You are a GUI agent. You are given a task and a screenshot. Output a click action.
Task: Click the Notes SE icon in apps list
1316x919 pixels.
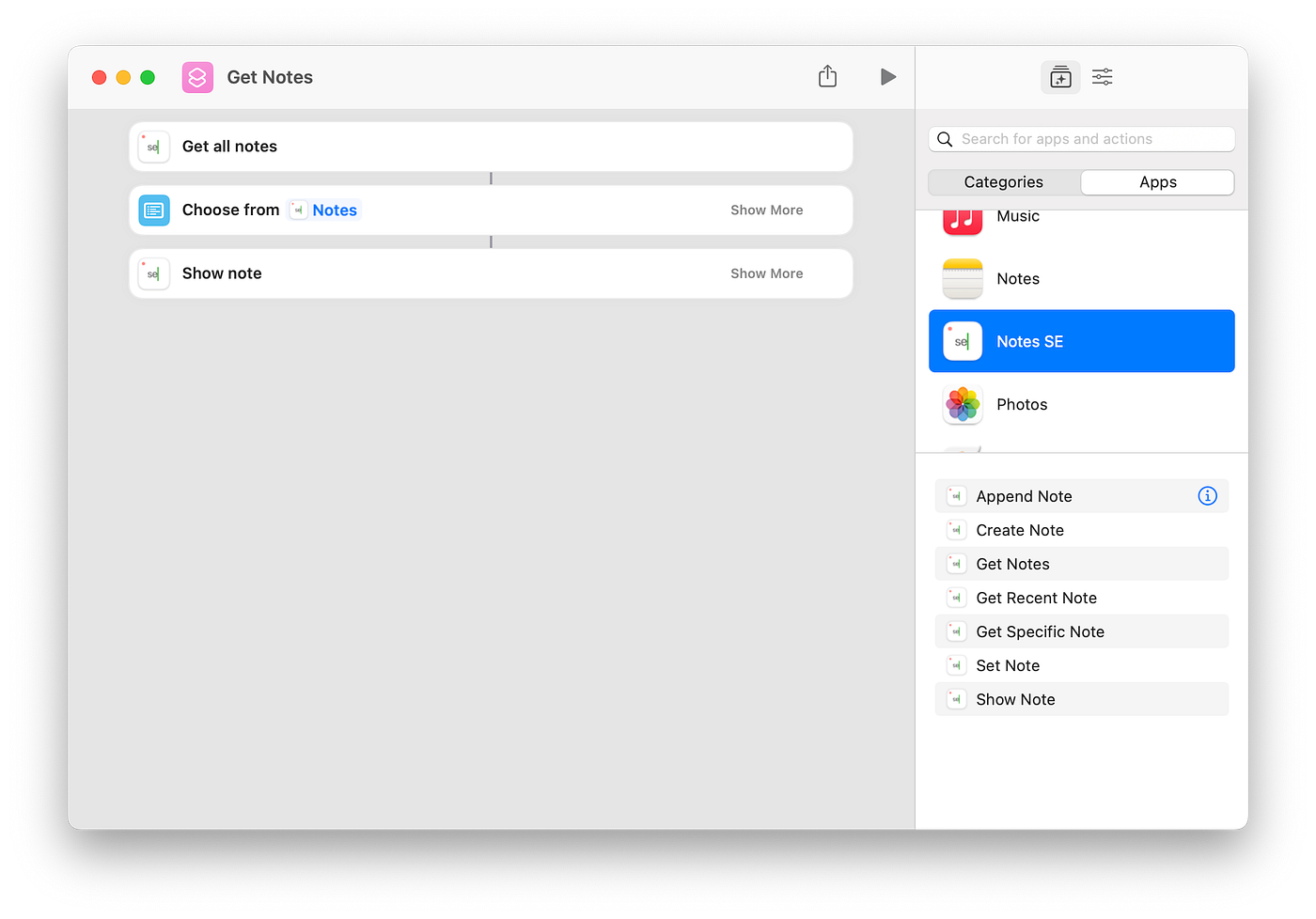(x=963, y=341)
